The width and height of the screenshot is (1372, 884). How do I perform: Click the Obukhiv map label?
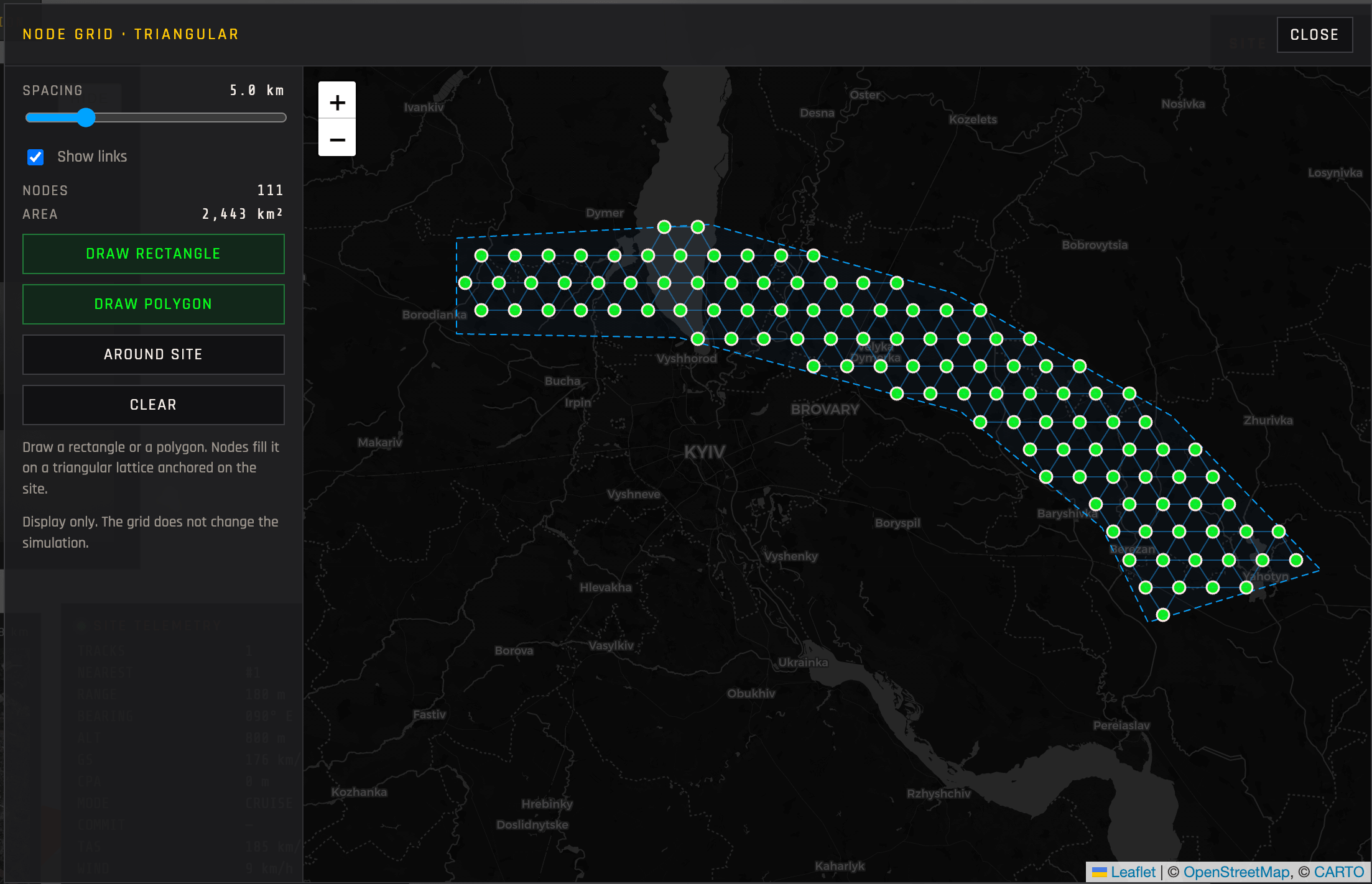point(751,693)
